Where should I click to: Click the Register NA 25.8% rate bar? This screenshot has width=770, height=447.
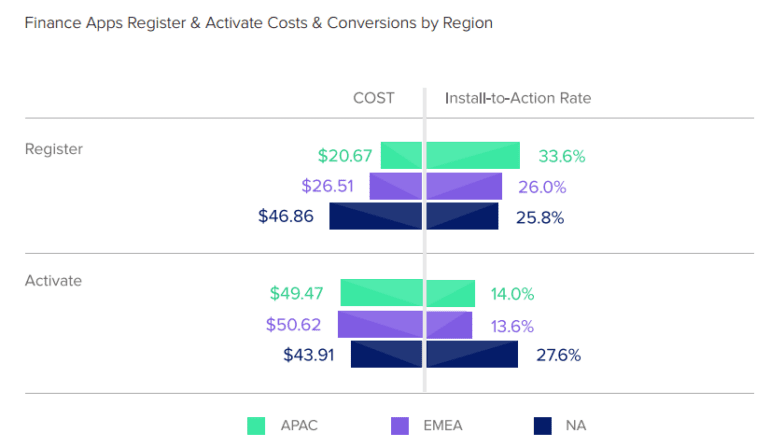coord(463,216)
